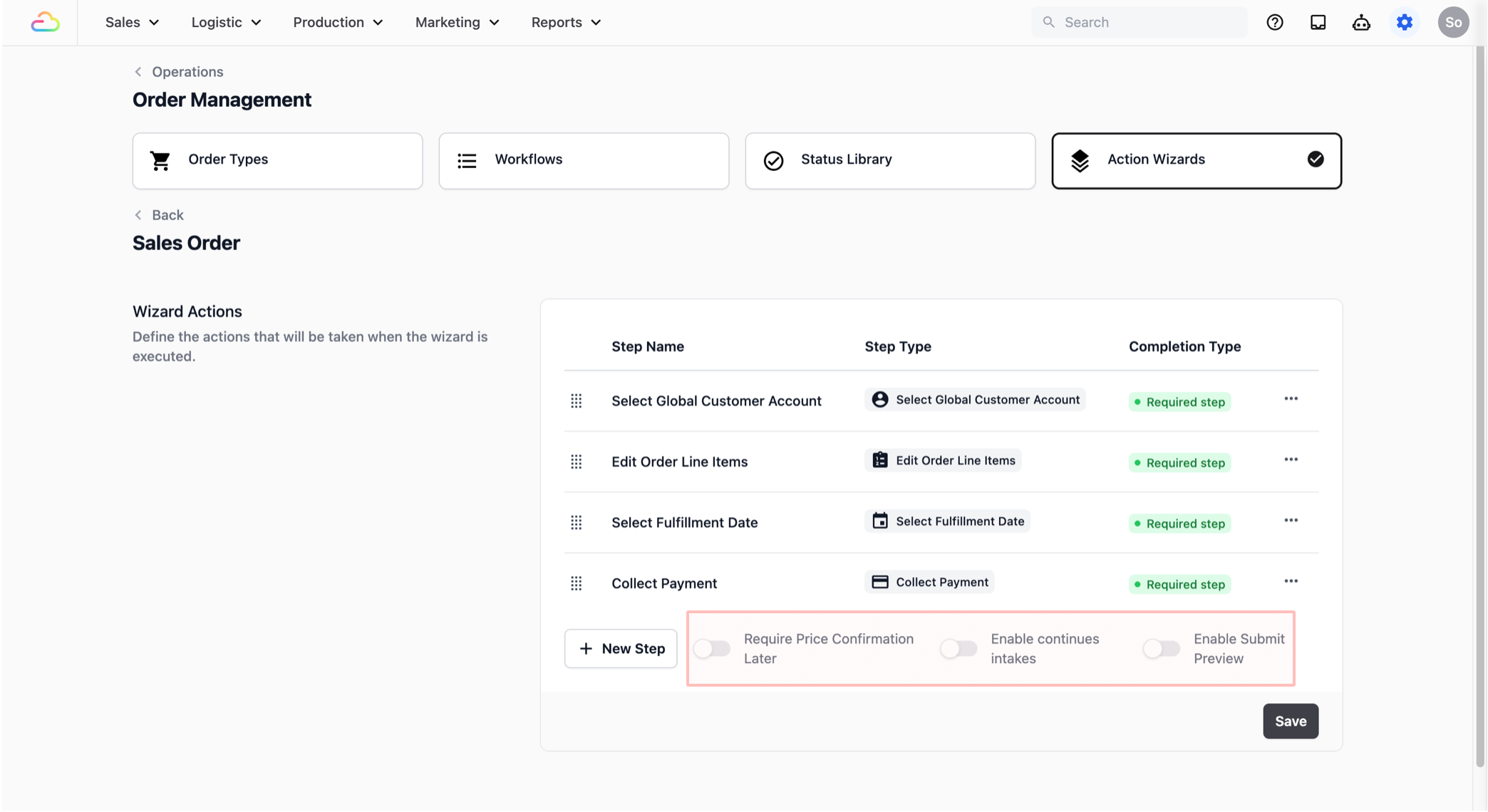This screenshot has height=812, width=1488.
Task: Enable continues intakes toggle
Action: (x=959, y=648)
